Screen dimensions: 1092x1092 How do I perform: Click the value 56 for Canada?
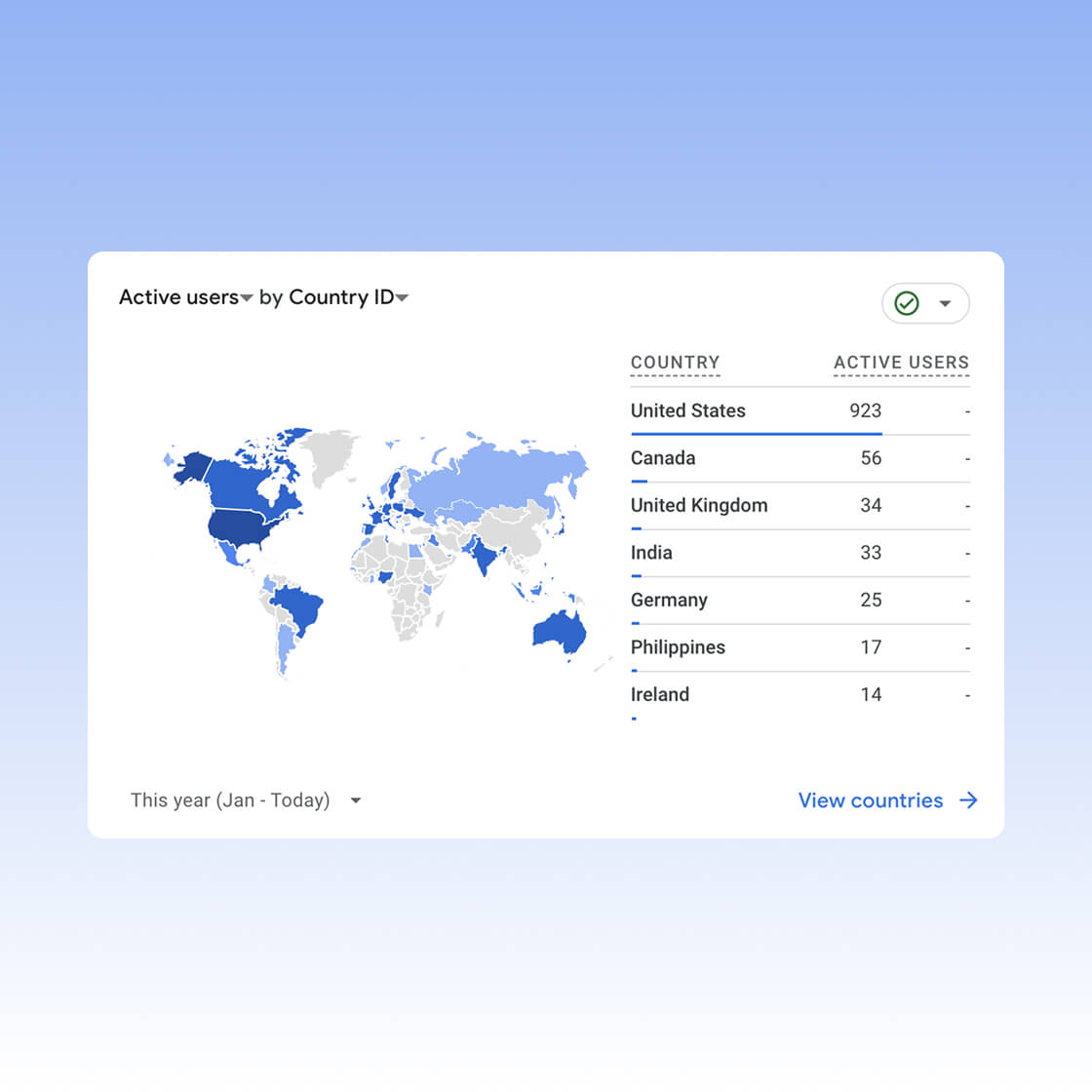[871, 458]
